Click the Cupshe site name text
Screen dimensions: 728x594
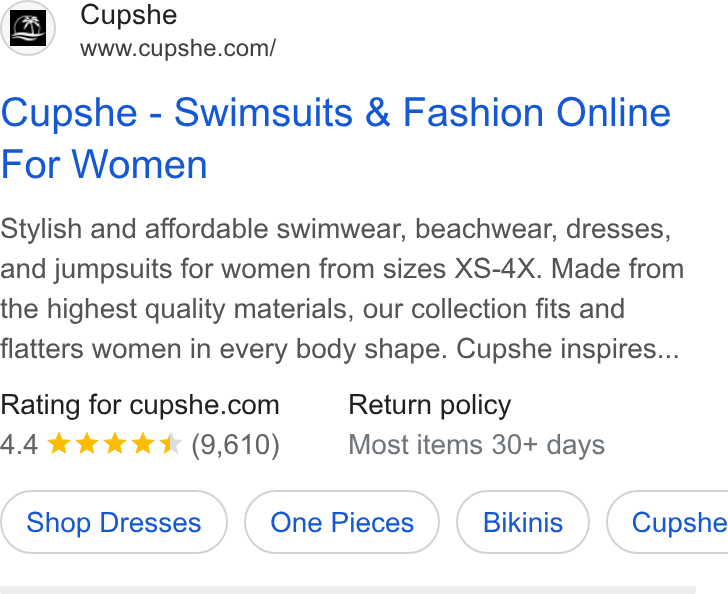129,15
